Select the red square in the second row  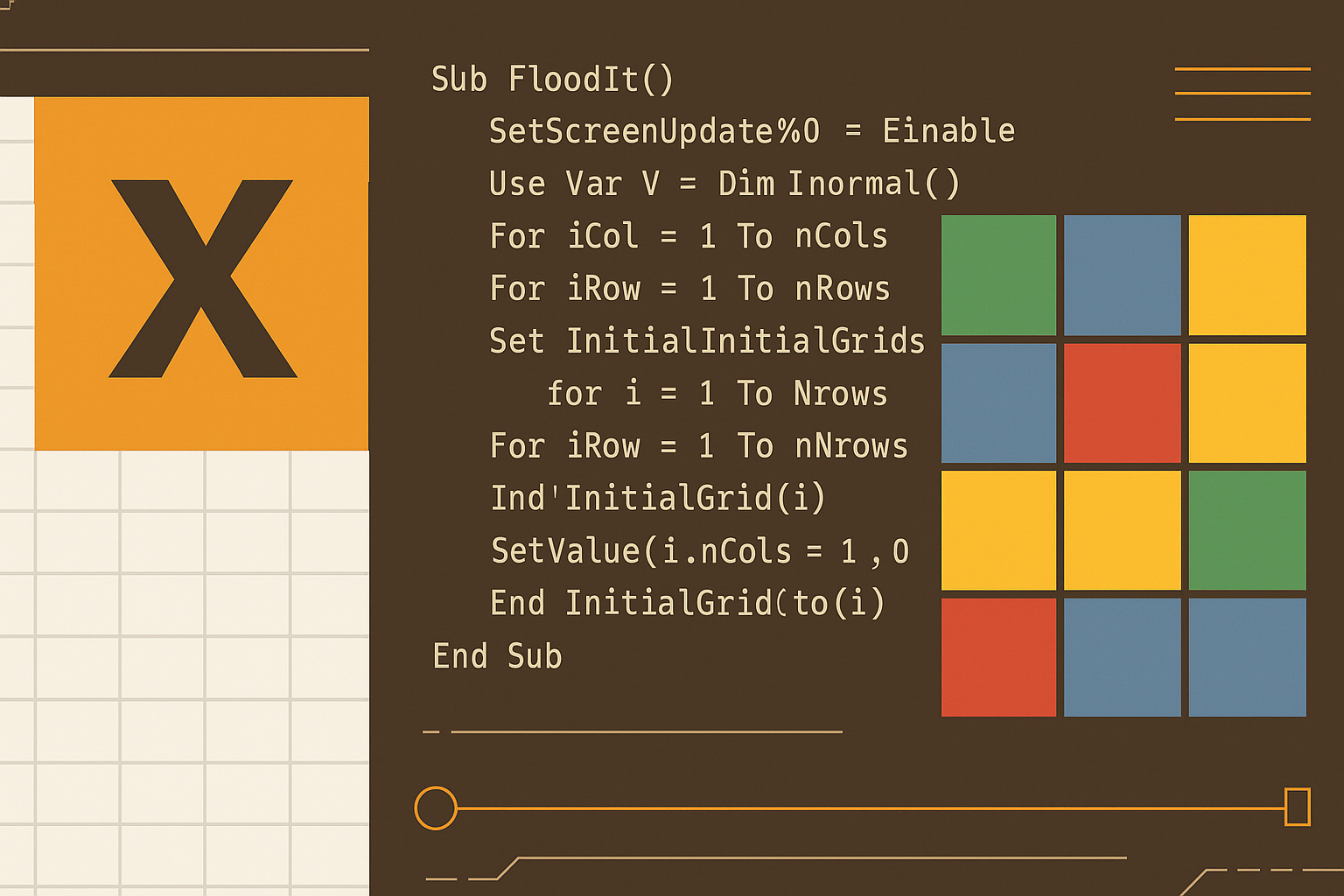[x=1122, y=402]
